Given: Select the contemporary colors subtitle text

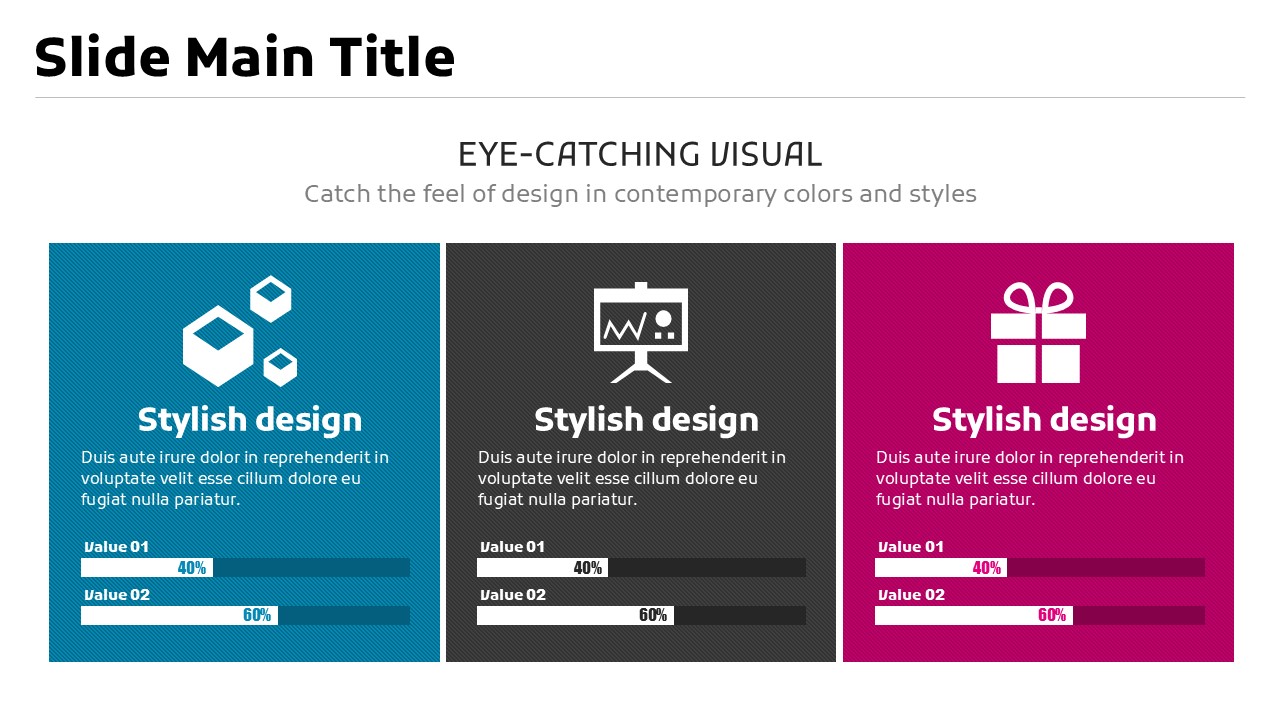Looking at the screenshot, I should tap(640, 193).
